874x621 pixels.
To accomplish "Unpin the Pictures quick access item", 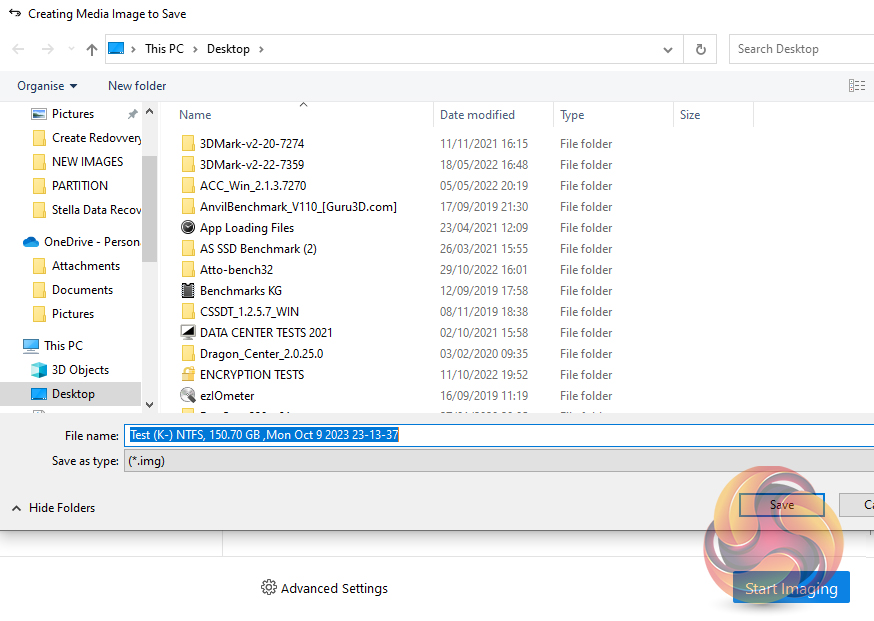I will pos(133,114).
